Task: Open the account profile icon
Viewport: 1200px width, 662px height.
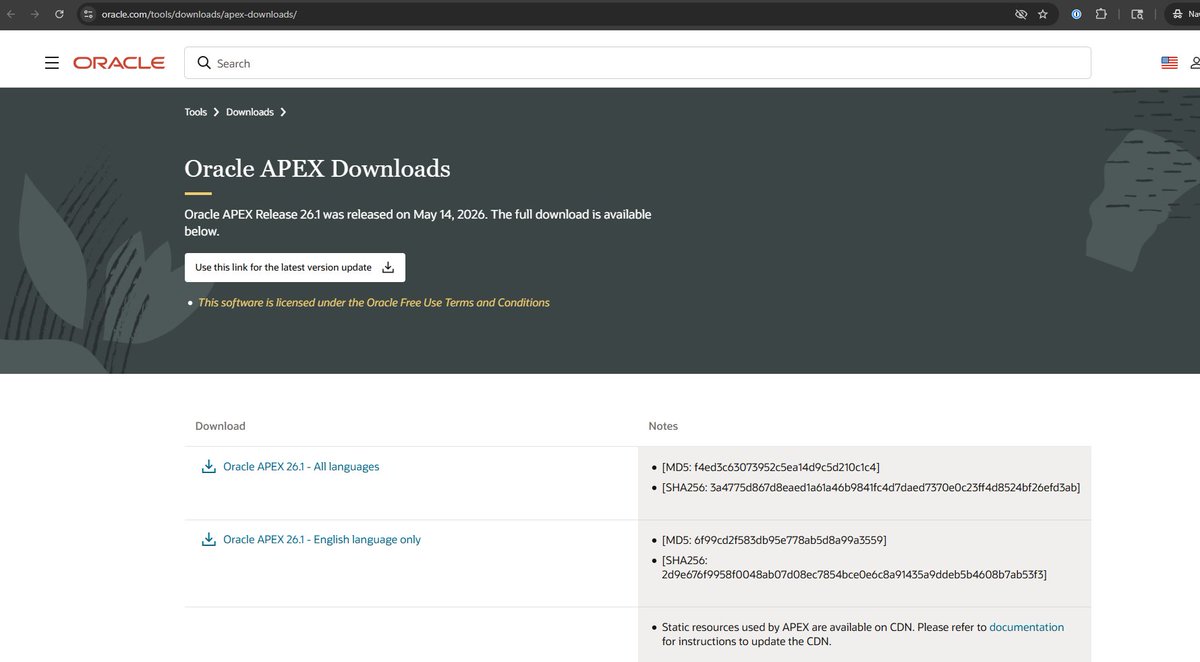Action: 1196,63
